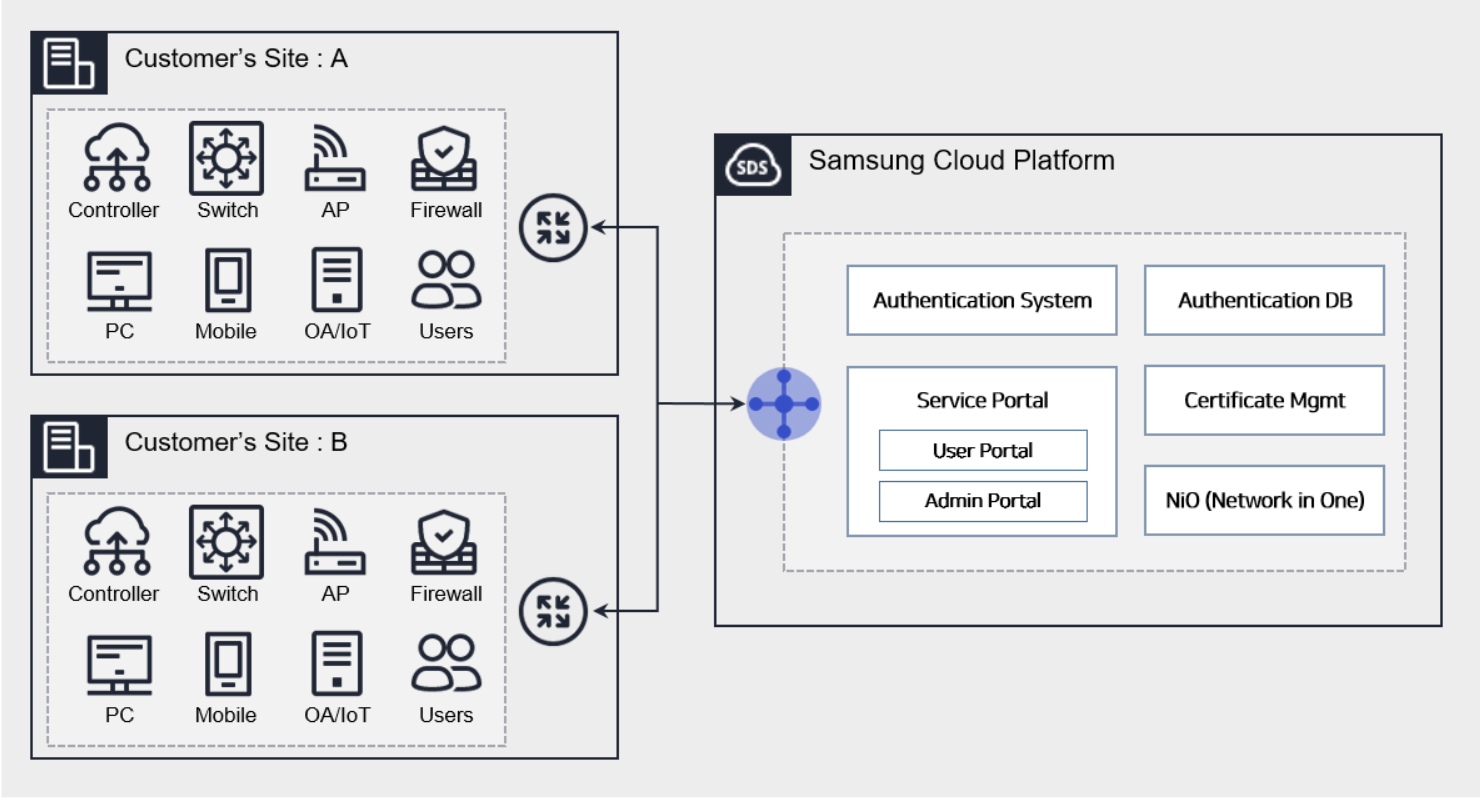Select the Authentication System box
Screen dimensions: 1480x799
(981, 300)
